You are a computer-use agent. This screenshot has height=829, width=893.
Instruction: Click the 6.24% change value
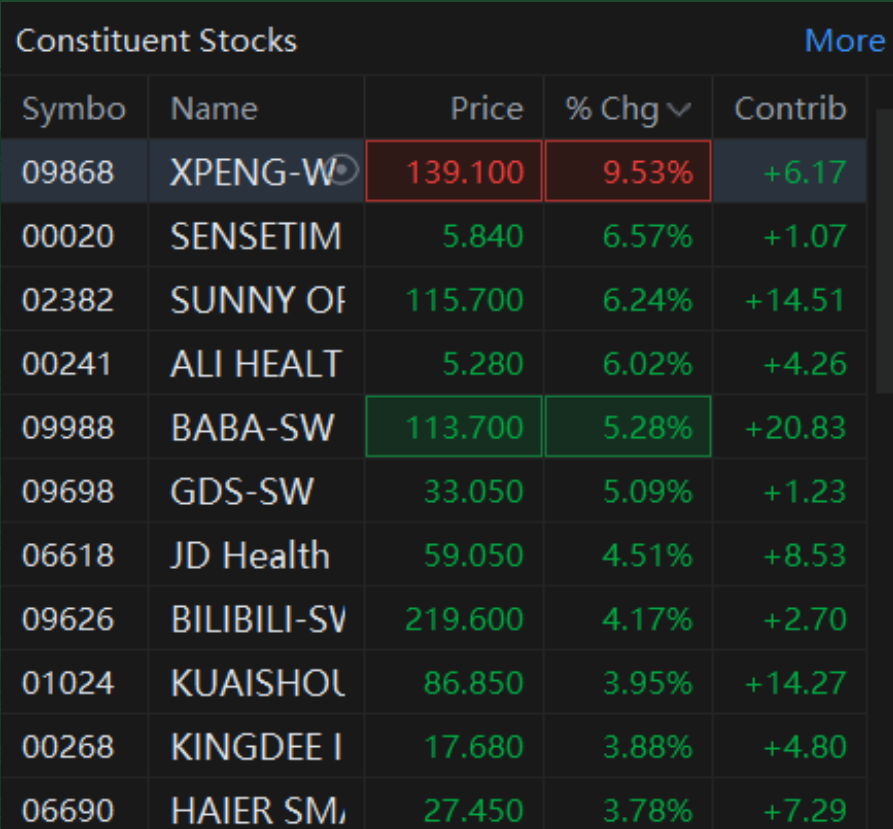pos(648,299)
